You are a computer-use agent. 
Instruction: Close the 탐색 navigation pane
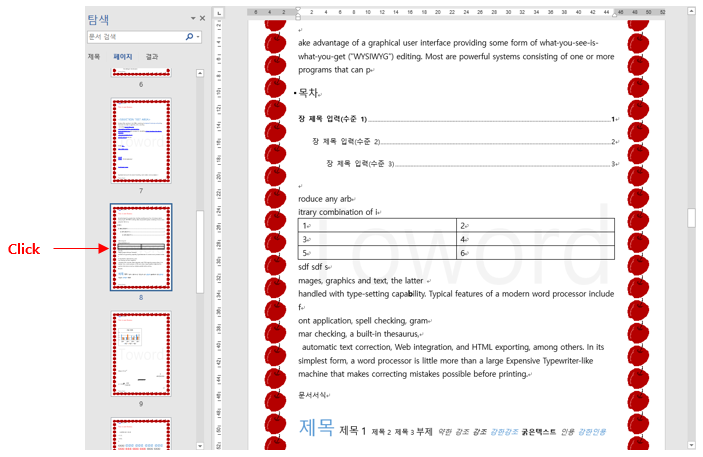(202, 18)
